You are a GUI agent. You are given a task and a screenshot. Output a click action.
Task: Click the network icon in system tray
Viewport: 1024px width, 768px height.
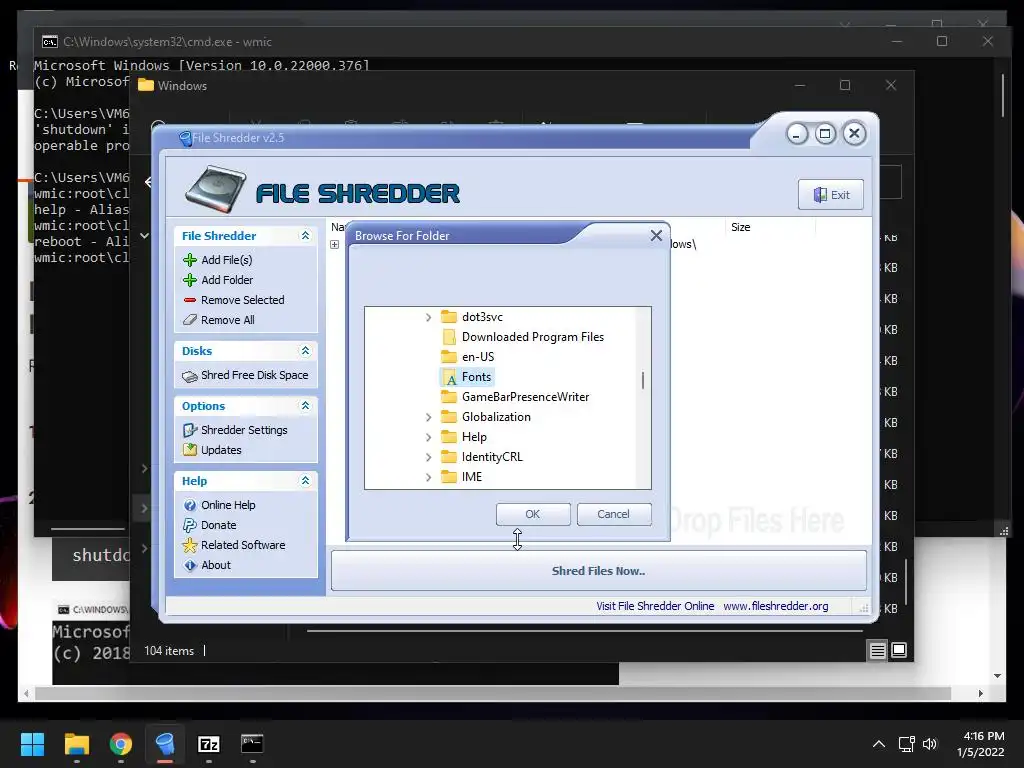point(906,744)
